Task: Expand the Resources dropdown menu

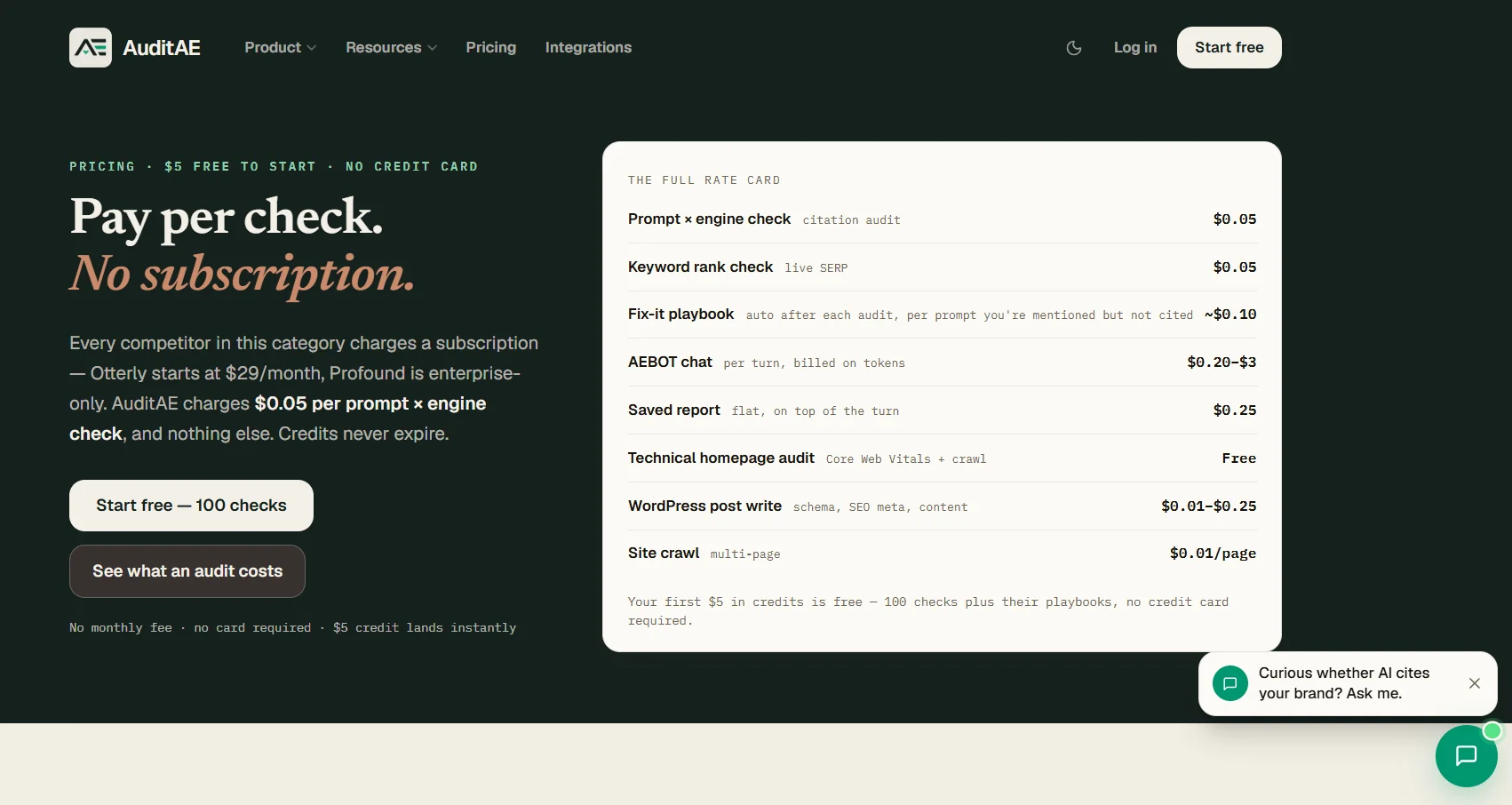Action: (392, 48)
